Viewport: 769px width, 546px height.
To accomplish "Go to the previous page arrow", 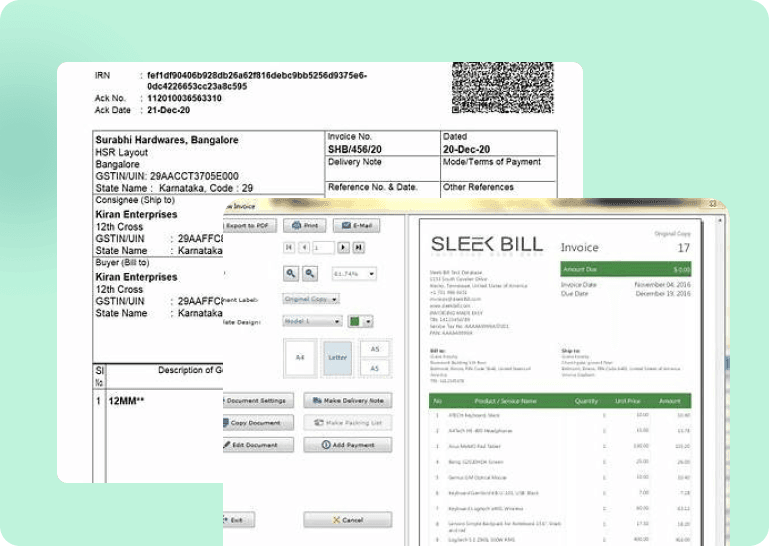I will click(305, 247).
